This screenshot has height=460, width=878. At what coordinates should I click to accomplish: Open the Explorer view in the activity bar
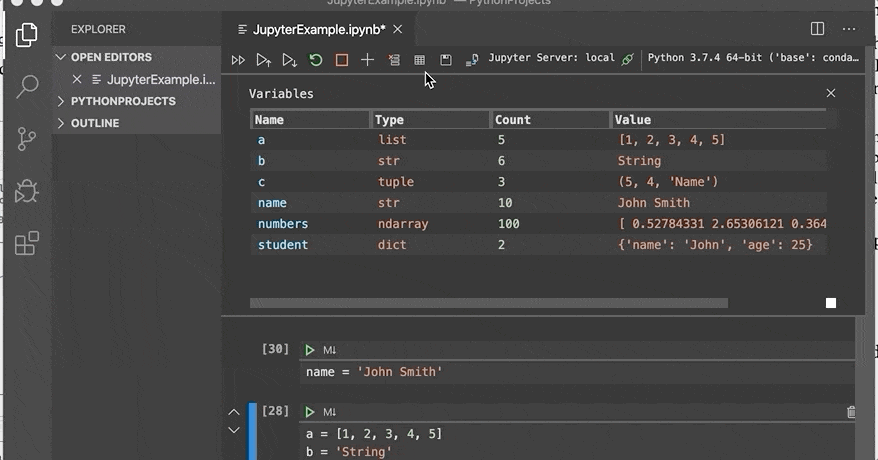coord(26,35)
